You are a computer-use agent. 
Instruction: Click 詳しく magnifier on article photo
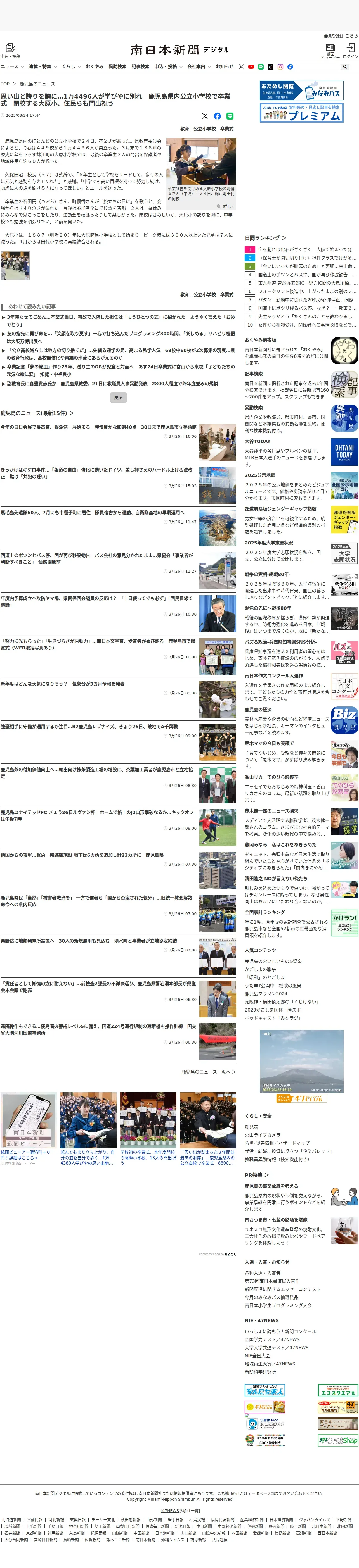226,206
